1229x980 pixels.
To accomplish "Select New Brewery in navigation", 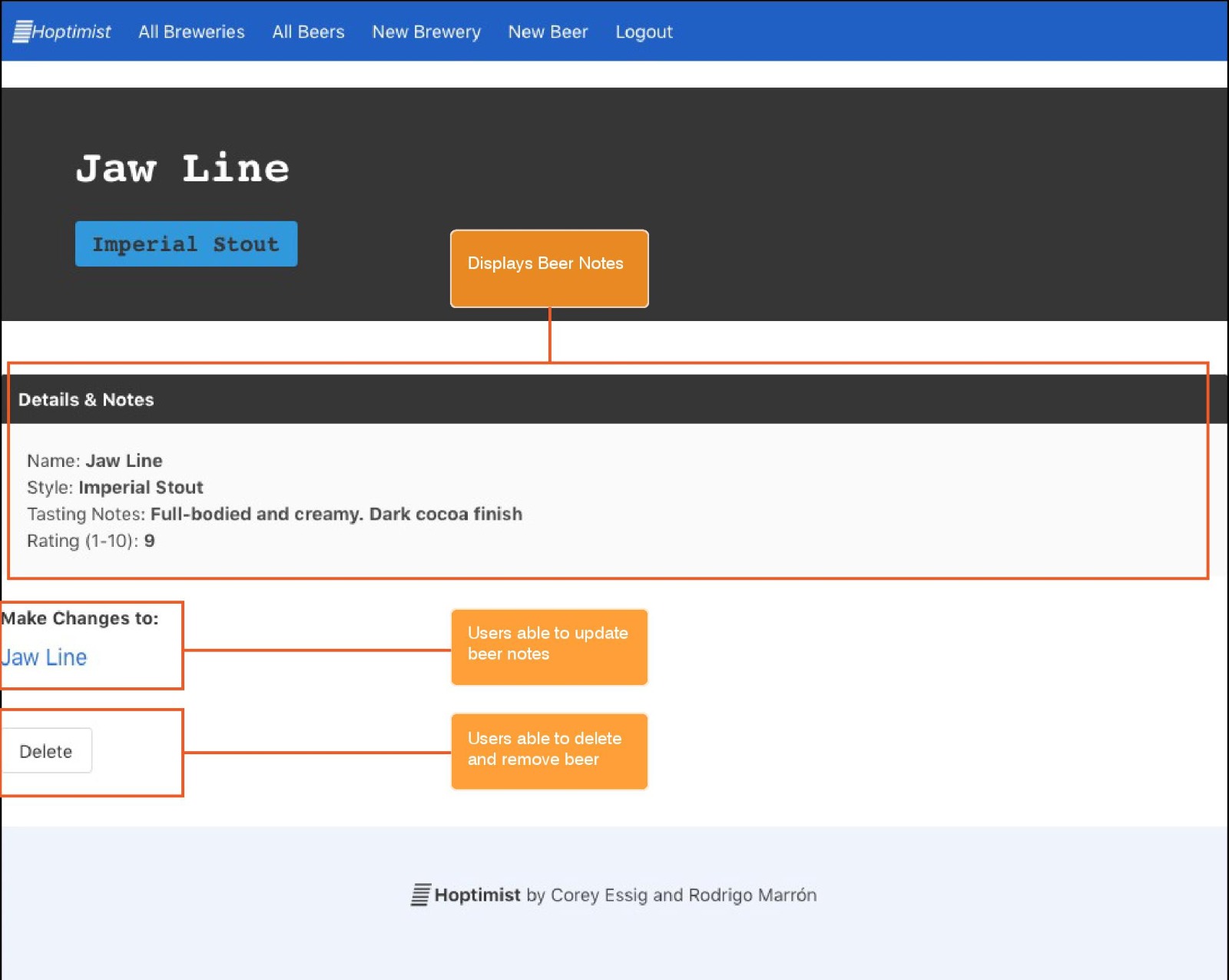I will pos(426,31).
